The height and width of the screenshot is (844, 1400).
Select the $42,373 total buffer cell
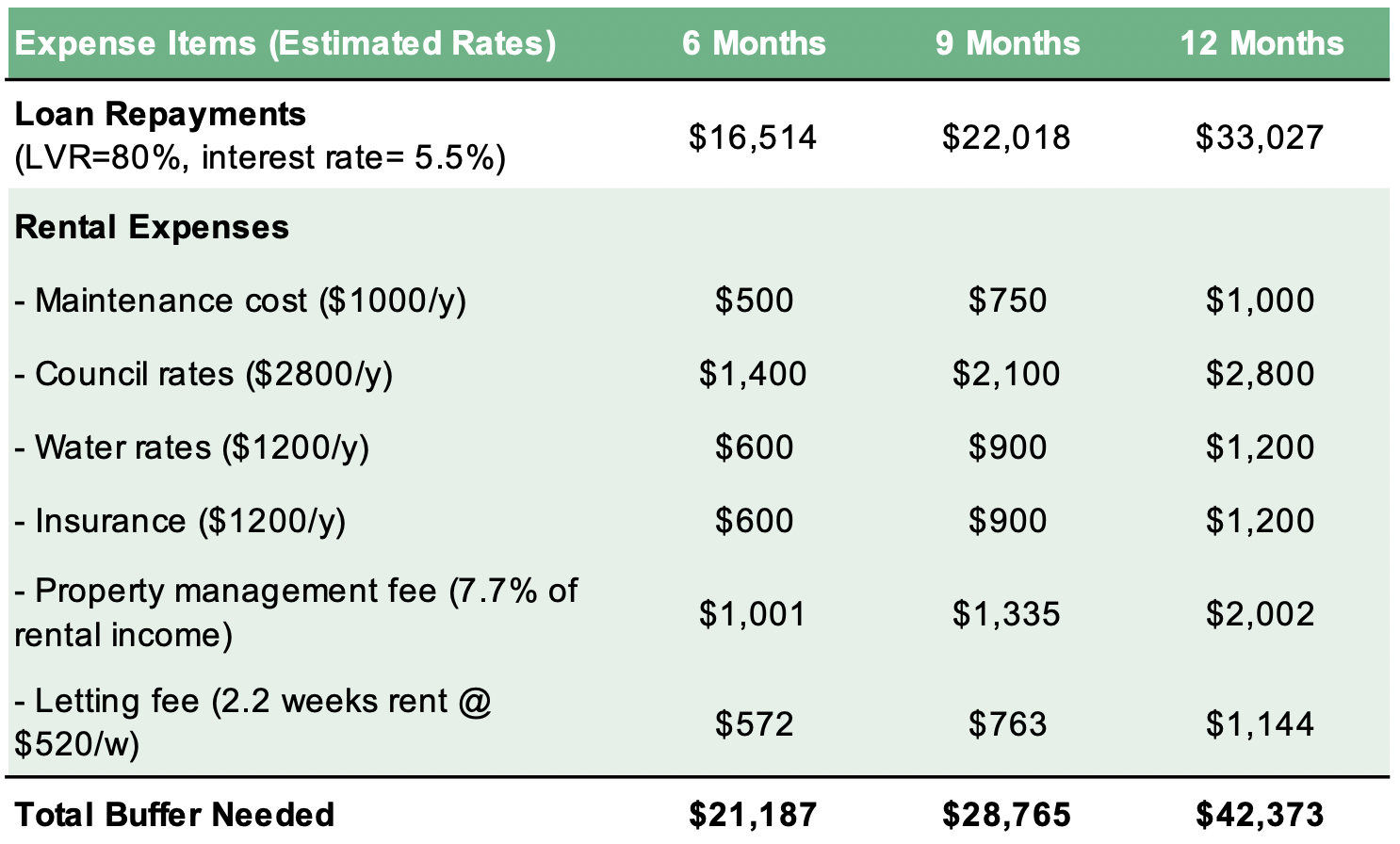point(1260,815)
